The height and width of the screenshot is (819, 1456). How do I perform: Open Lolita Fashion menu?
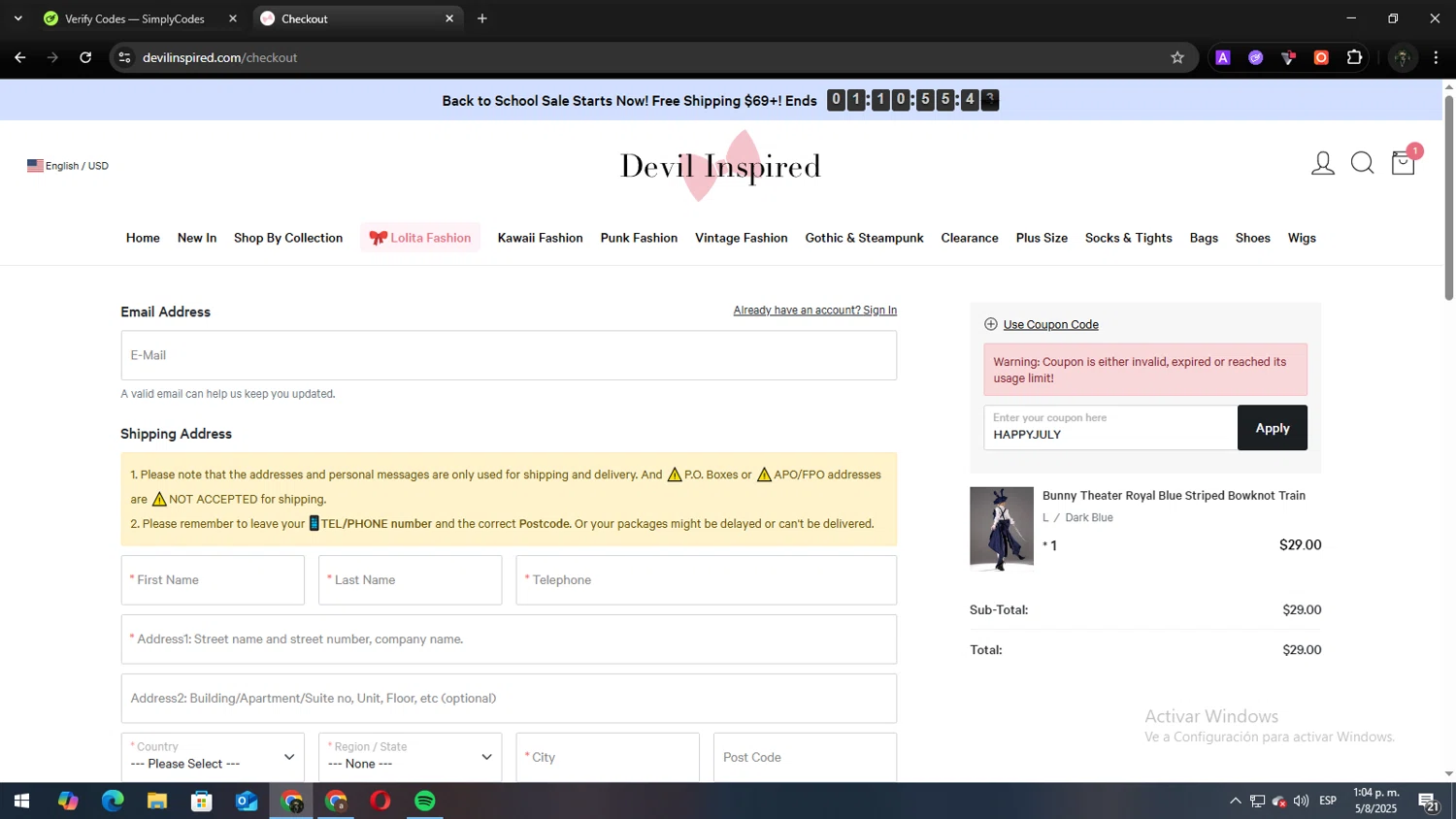tap(420, 238)
